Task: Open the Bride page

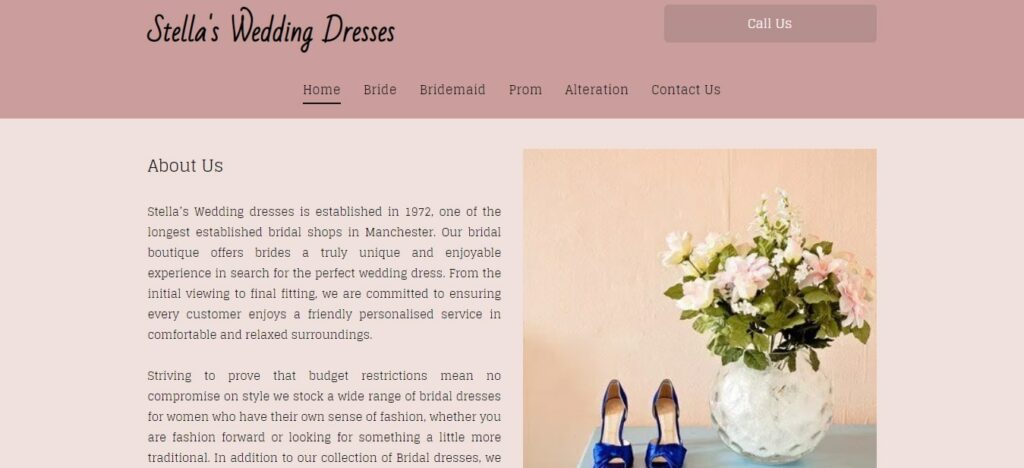Action: pos(380,89)
